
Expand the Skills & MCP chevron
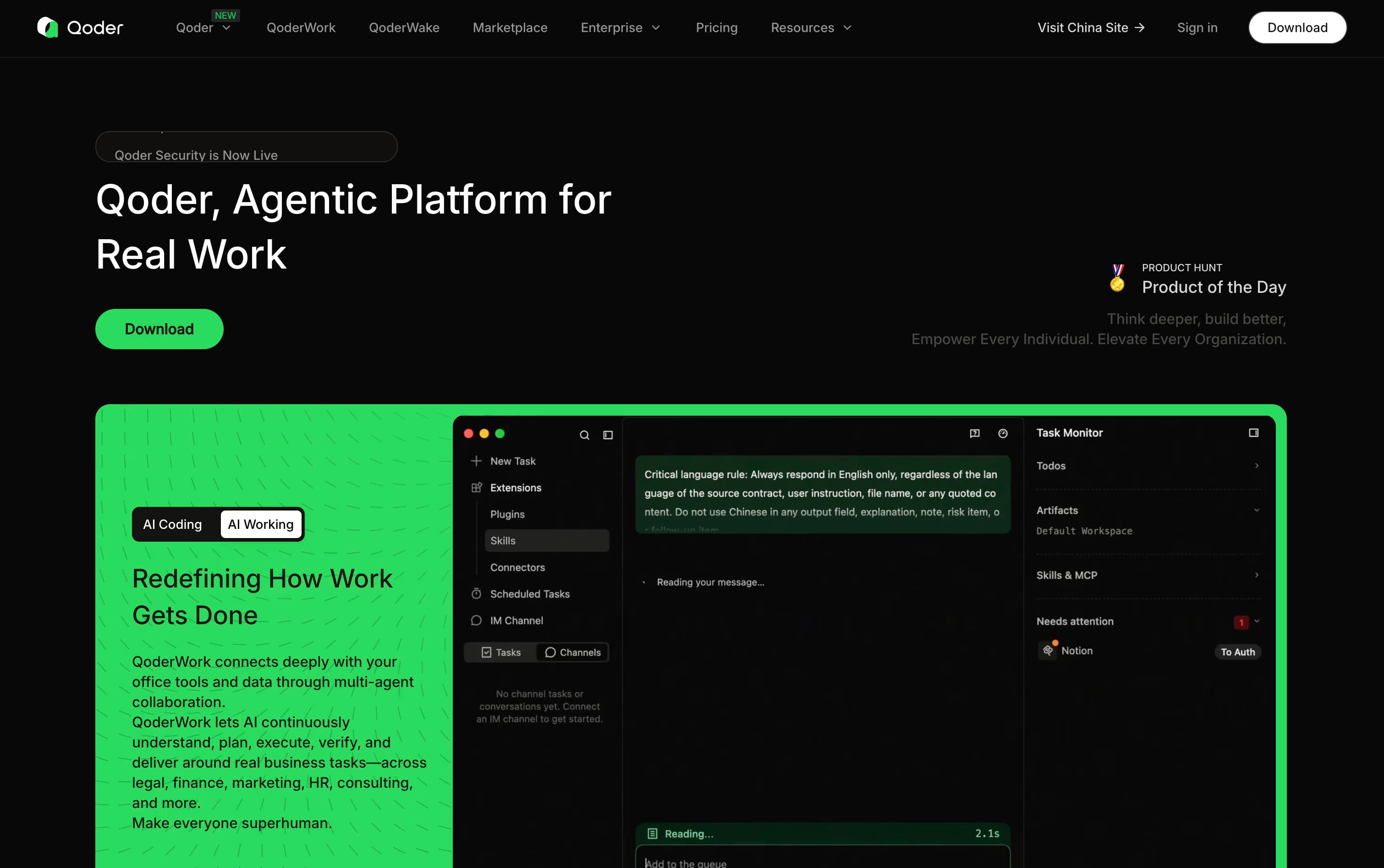click(x=1257, y=575)
